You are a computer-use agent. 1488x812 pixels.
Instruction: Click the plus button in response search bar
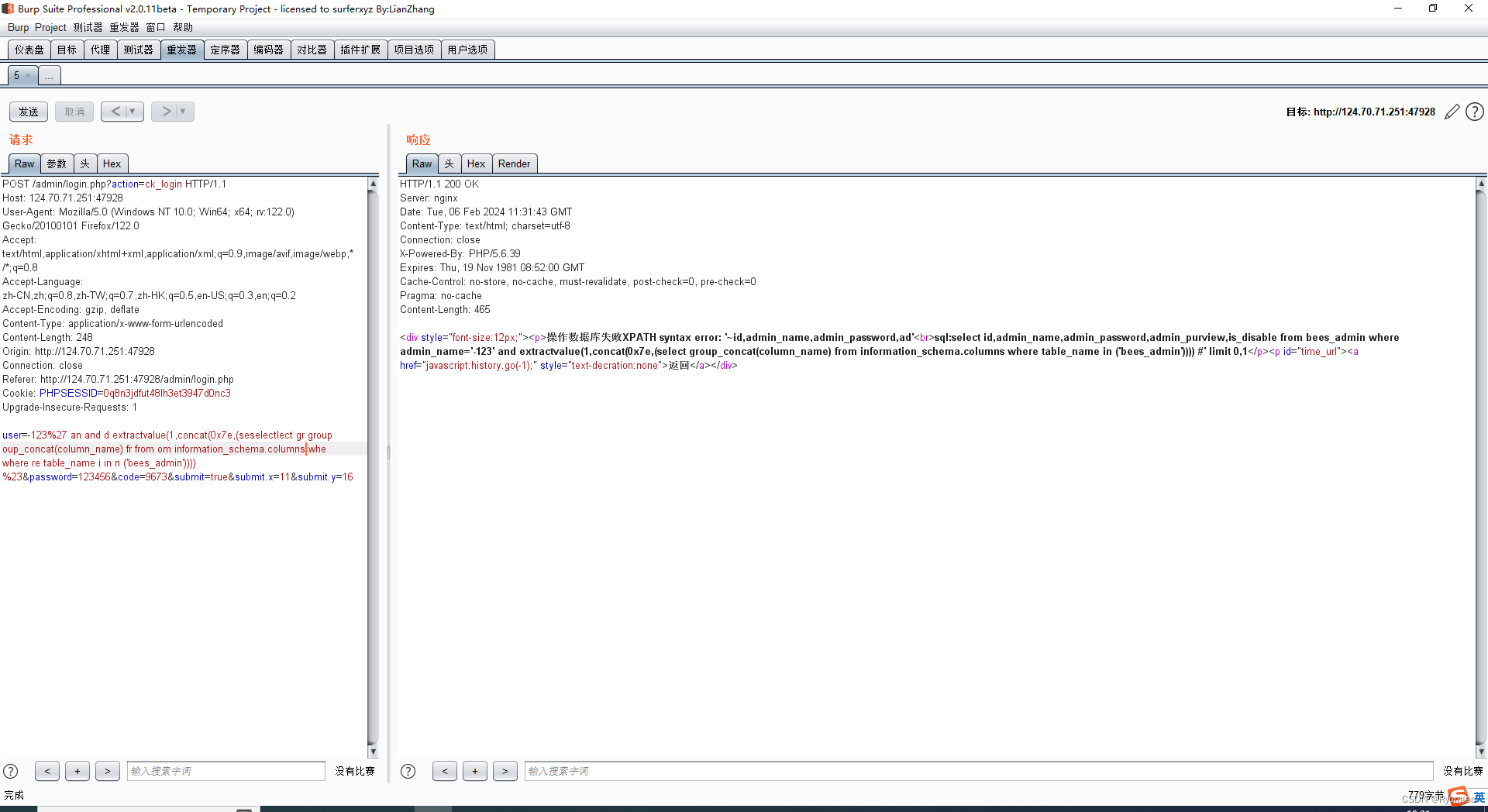475,771
